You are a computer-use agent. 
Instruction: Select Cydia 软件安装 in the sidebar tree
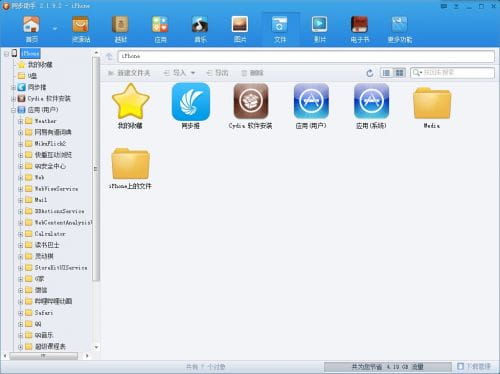click(44, 99)
